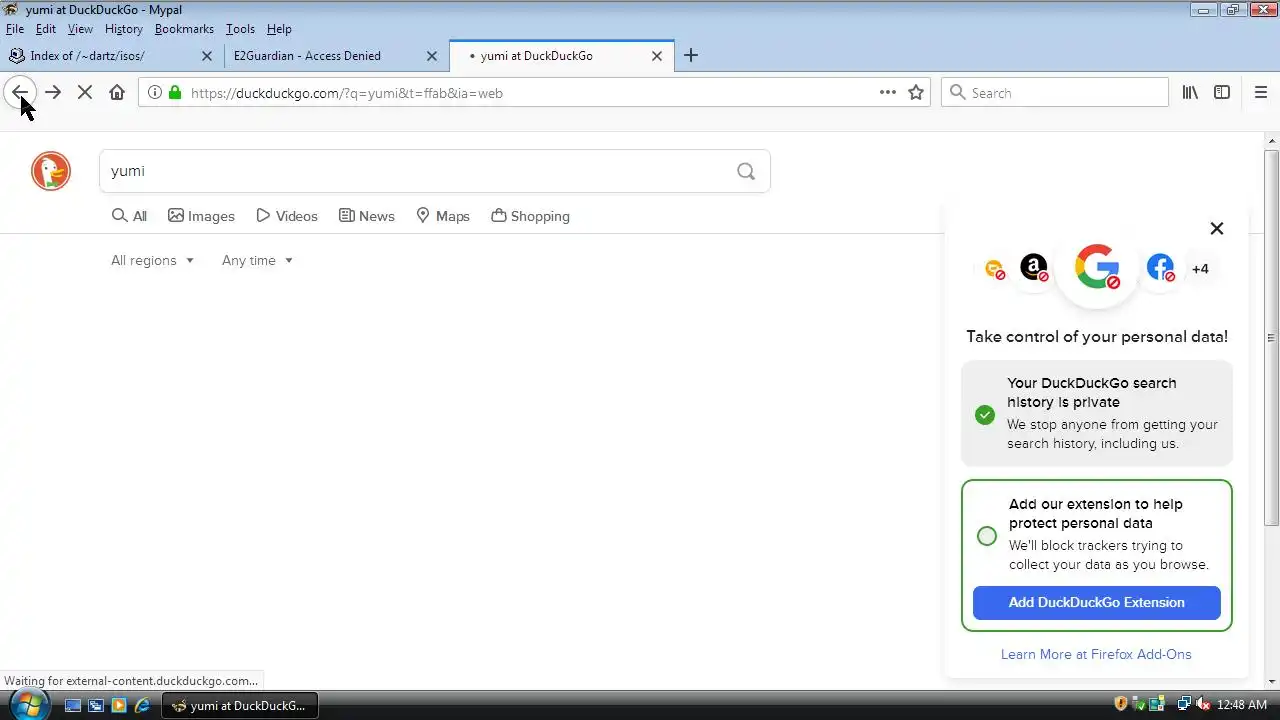
Task: Click the Facebook blocked tracker icon
Action: pos(1160,268)
